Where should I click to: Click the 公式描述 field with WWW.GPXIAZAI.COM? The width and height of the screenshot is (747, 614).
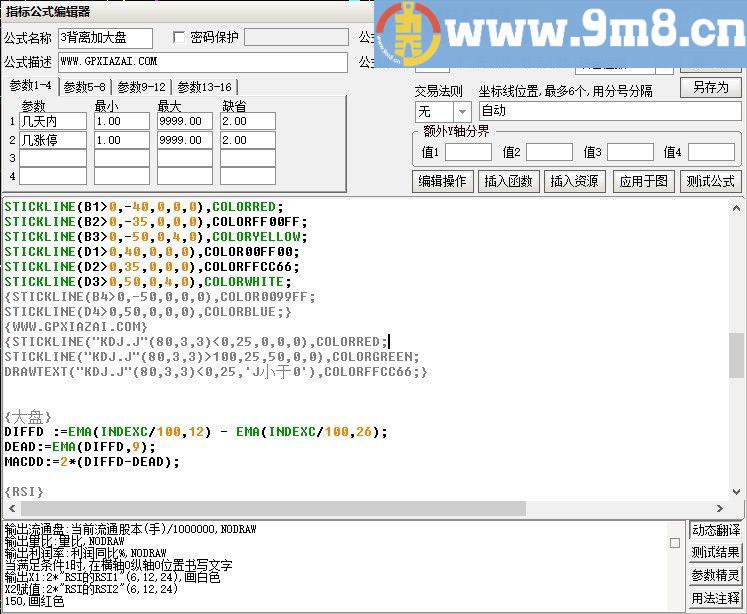(x=203, y=62)
